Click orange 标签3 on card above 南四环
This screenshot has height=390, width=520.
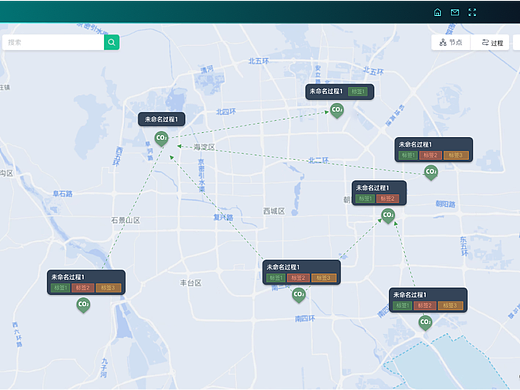click(x=324, y=278)
